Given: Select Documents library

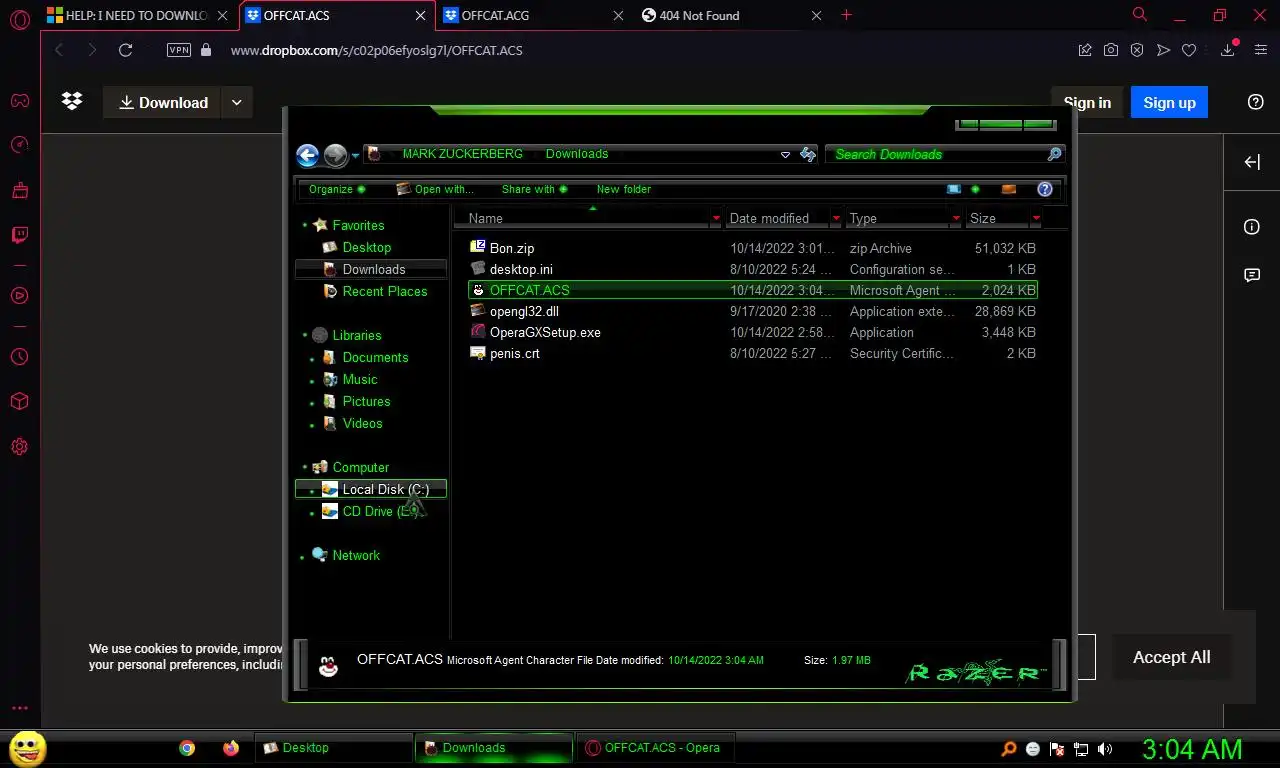Looking at the screenshot, I should pos(375,357).
